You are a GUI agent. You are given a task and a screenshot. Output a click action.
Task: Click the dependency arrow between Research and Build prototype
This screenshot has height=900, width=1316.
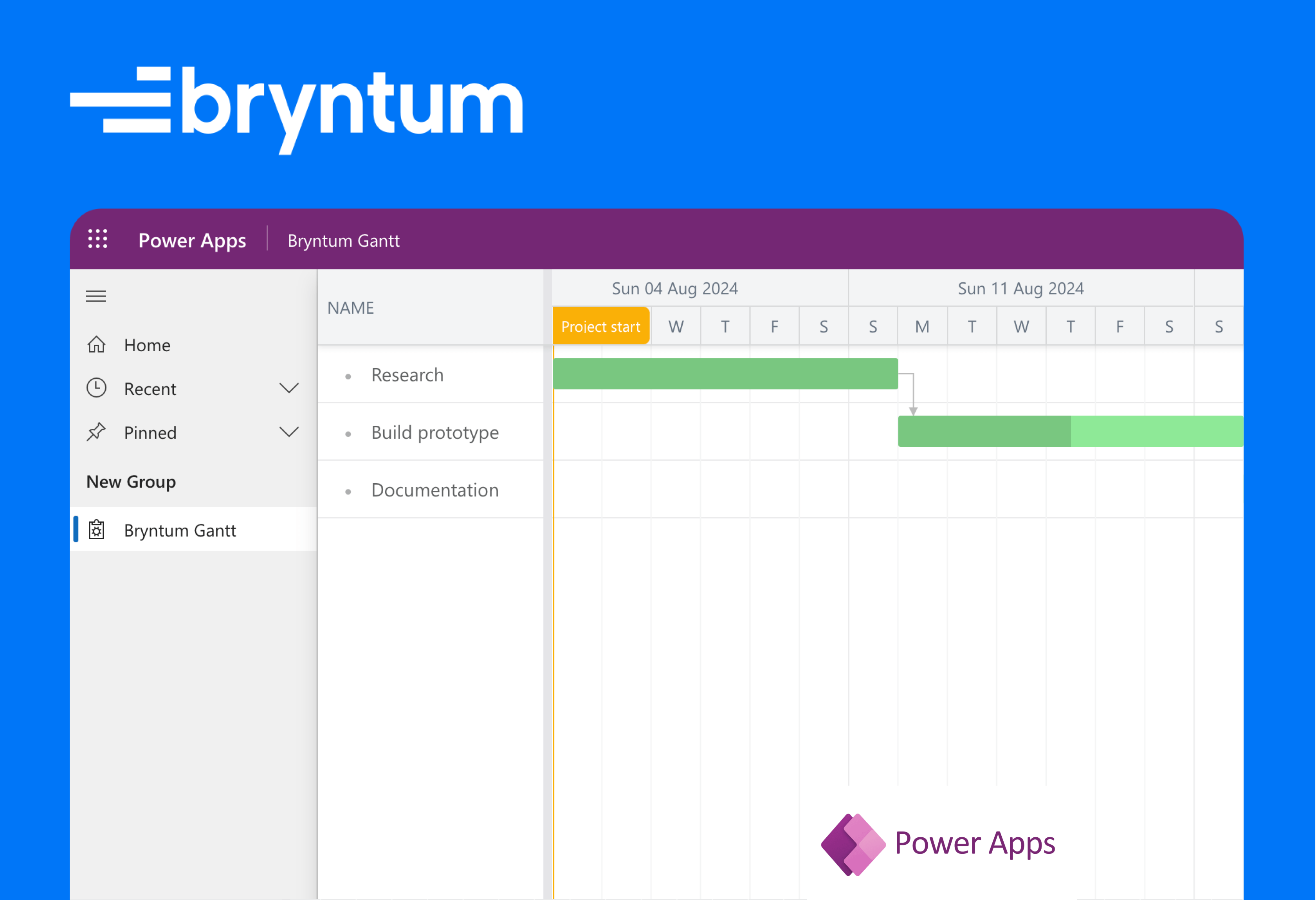(912, 395)
